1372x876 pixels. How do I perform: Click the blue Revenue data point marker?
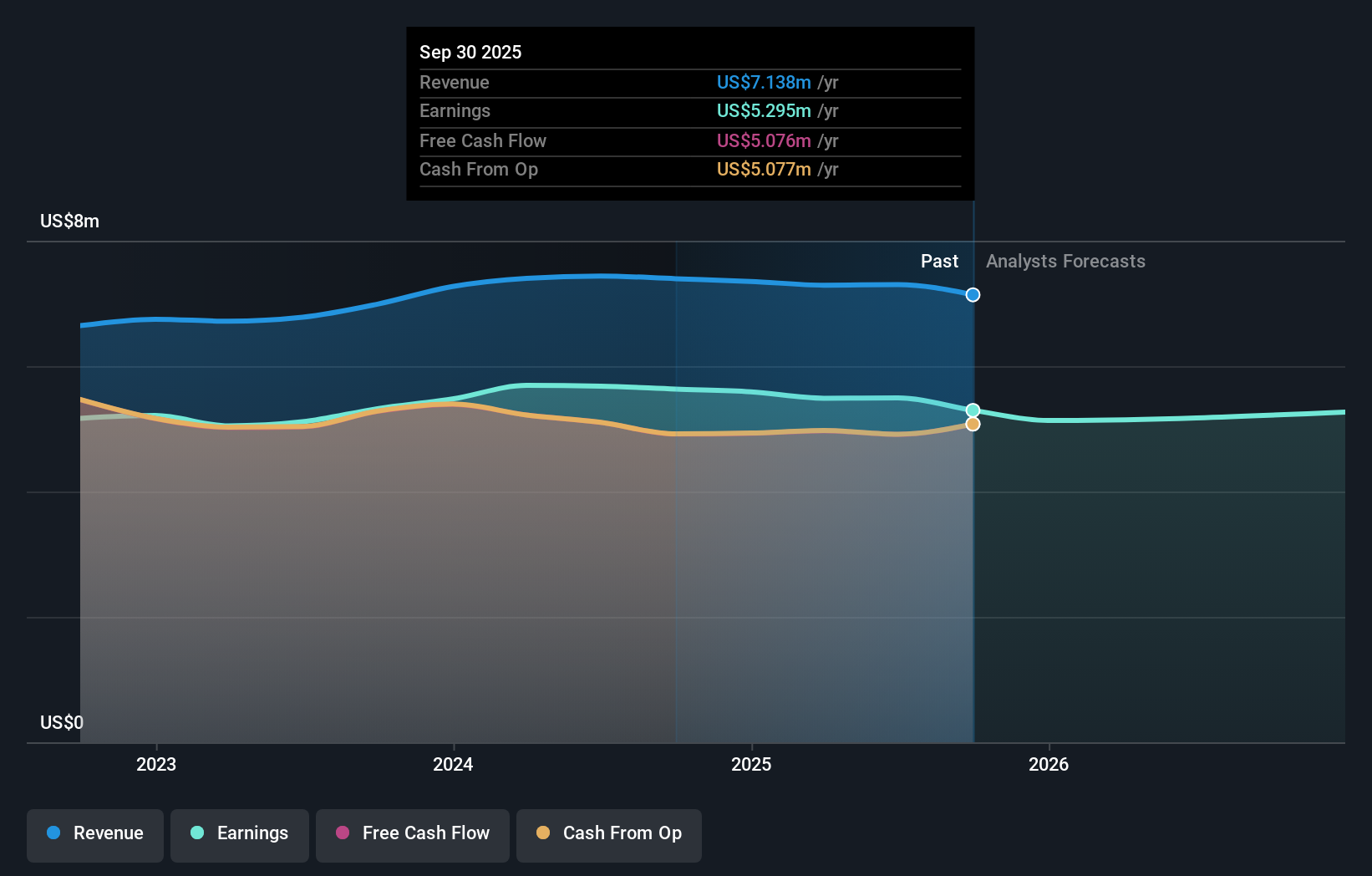pos(972,294)
